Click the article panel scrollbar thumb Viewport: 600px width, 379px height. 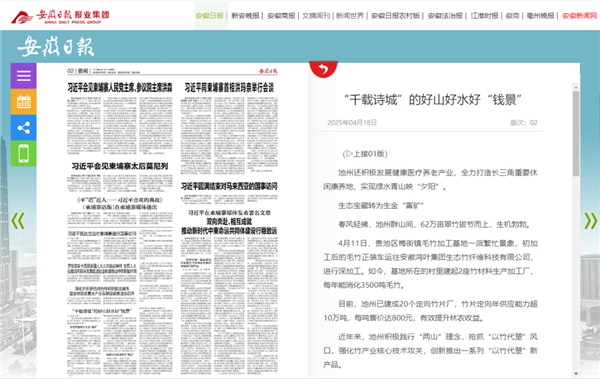coord(576,134)
